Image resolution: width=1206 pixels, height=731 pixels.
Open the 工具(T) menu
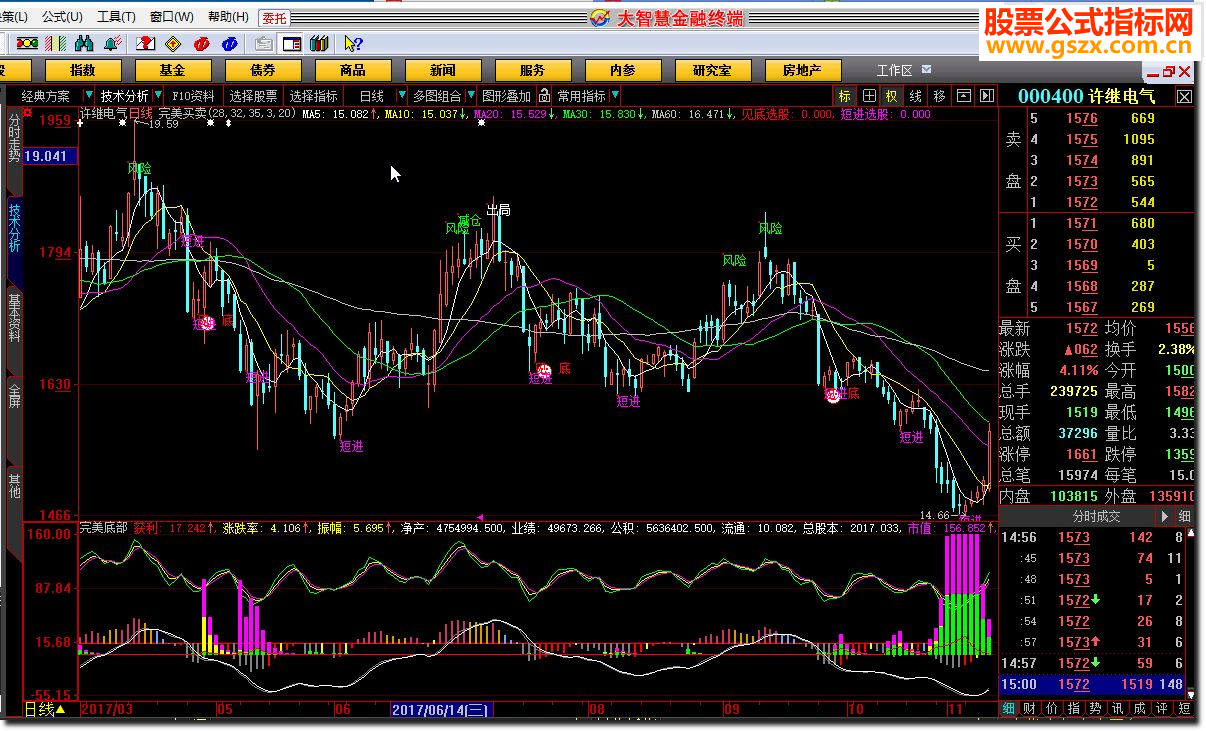click(x=116, y=17)
